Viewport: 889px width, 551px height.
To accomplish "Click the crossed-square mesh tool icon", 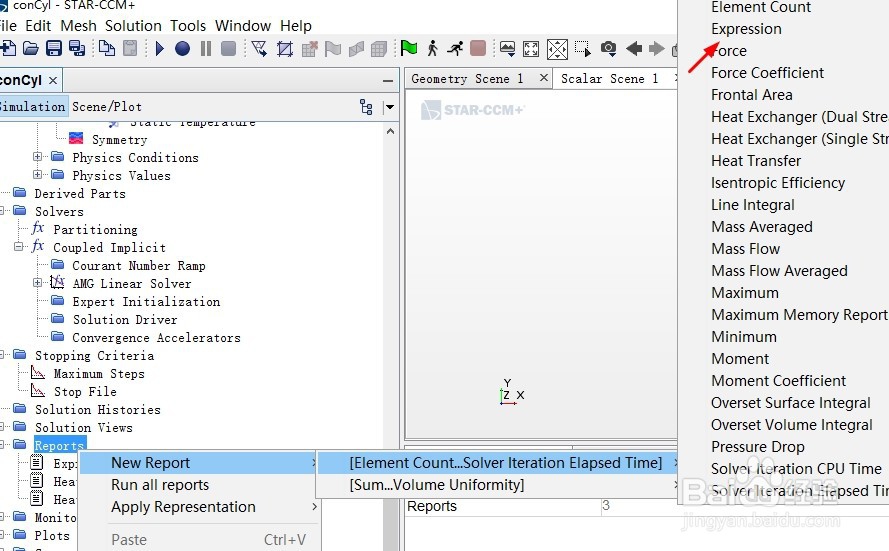I will coord(285,49).
